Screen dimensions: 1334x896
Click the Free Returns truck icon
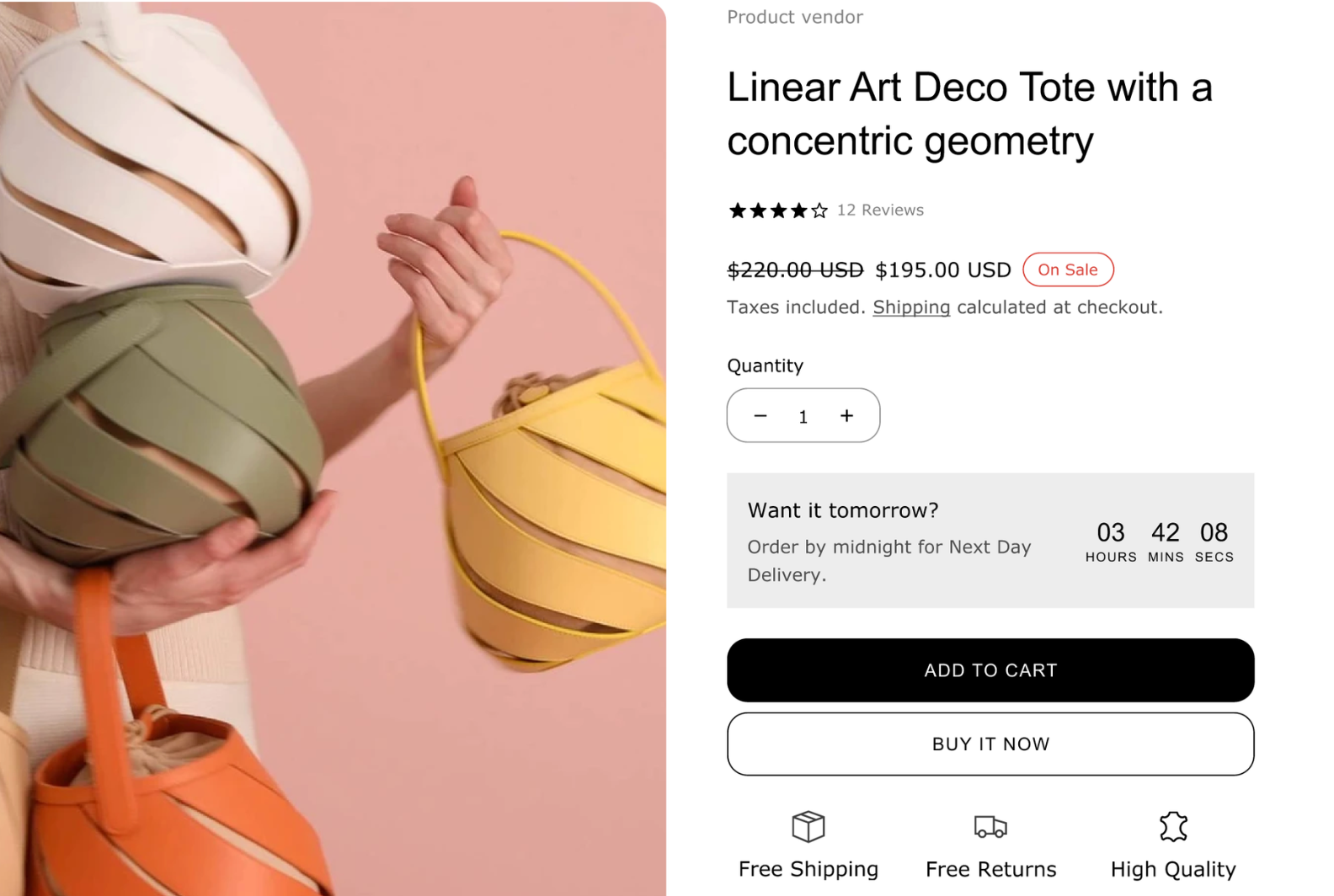click(x=990, y=827)
